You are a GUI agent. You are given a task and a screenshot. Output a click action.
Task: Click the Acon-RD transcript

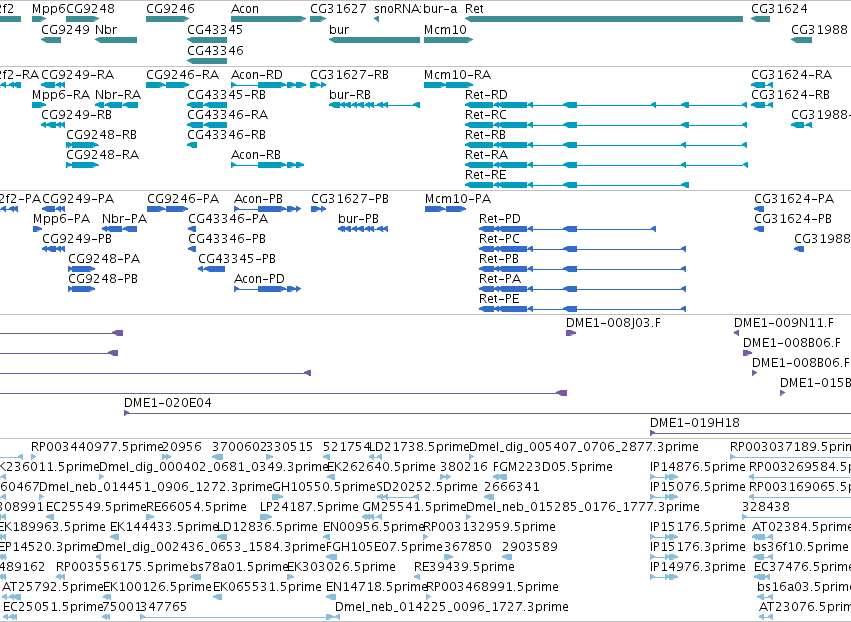(269, 85)
